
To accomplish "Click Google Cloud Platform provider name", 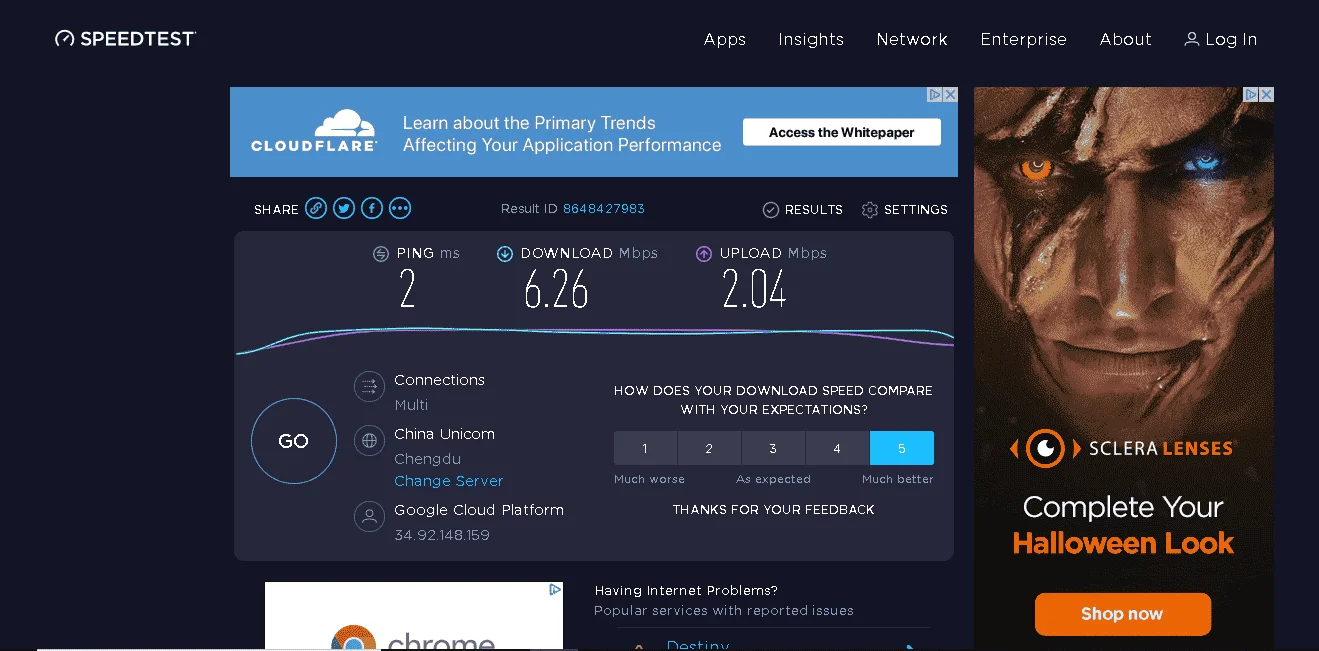I will click(479, 510).
